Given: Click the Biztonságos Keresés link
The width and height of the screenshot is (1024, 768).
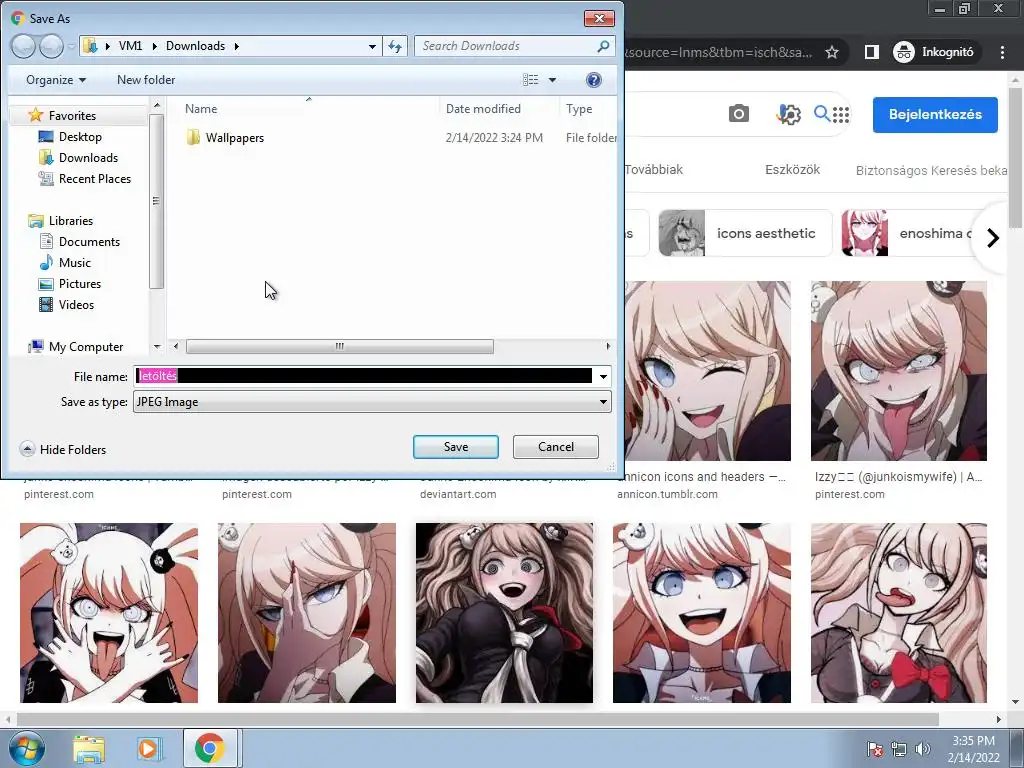Looking at the screenshot, I should pos(931,170).
